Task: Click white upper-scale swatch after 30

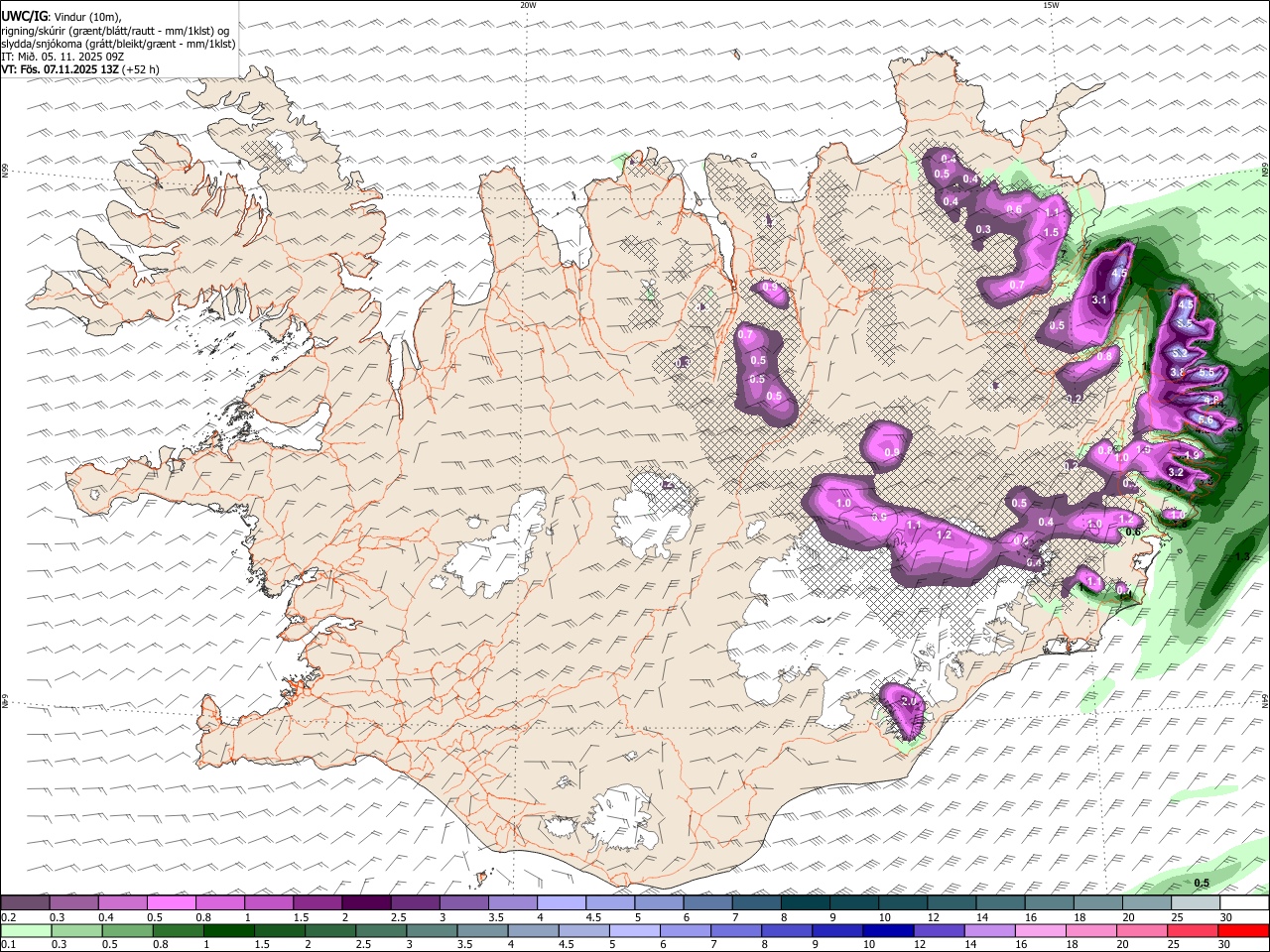Action: pos(1245,903)
